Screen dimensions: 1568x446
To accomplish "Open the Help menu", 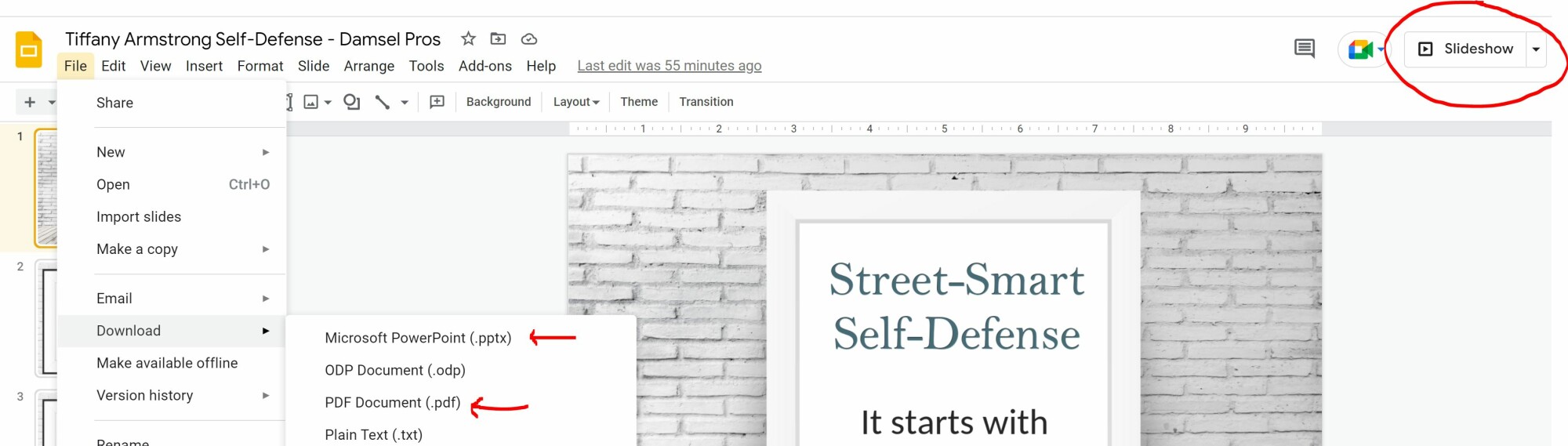I will pos(541,66).
